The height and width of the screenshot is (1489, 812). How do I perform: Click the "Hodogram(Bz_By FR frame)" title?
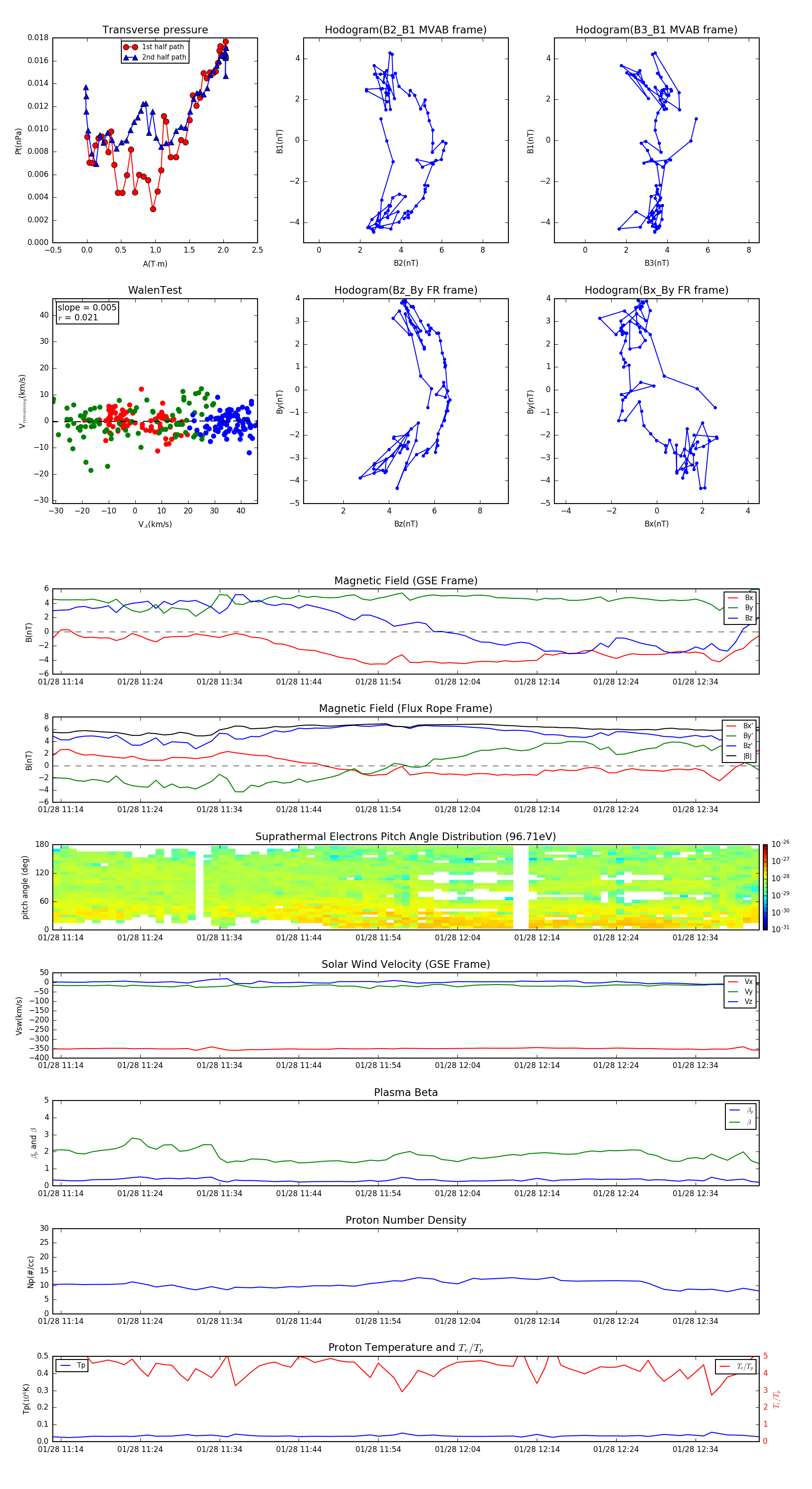[x=406, y=290]
